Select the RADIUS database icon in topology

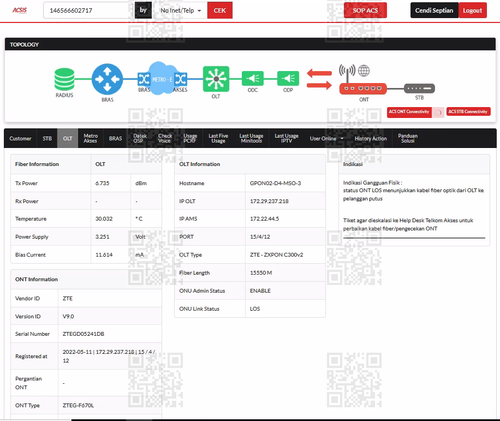(x=64, y=79)
